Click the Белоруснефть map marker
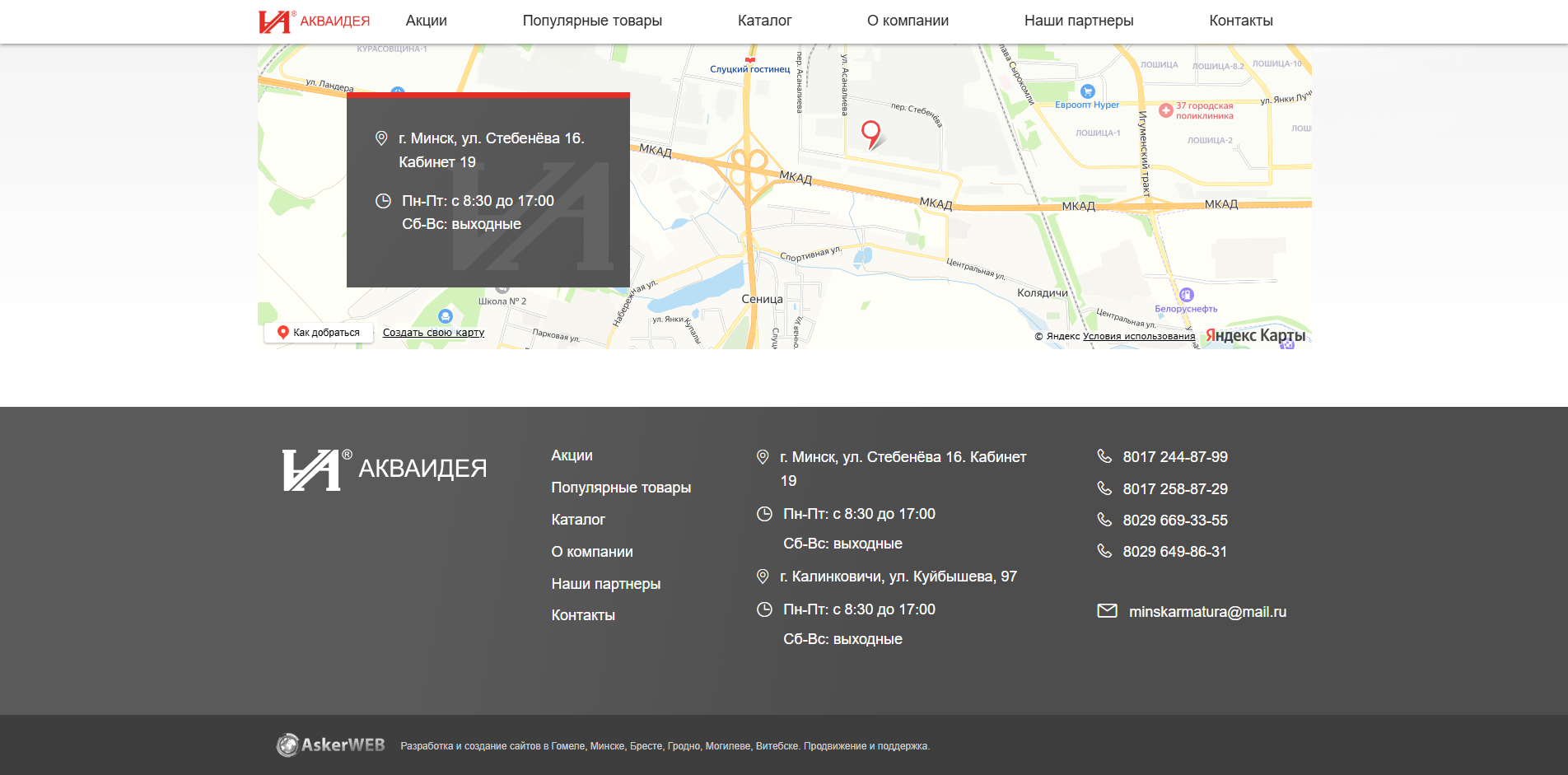The width and height of the screenshot is (1568, 775). click(x=1186, y=295)
